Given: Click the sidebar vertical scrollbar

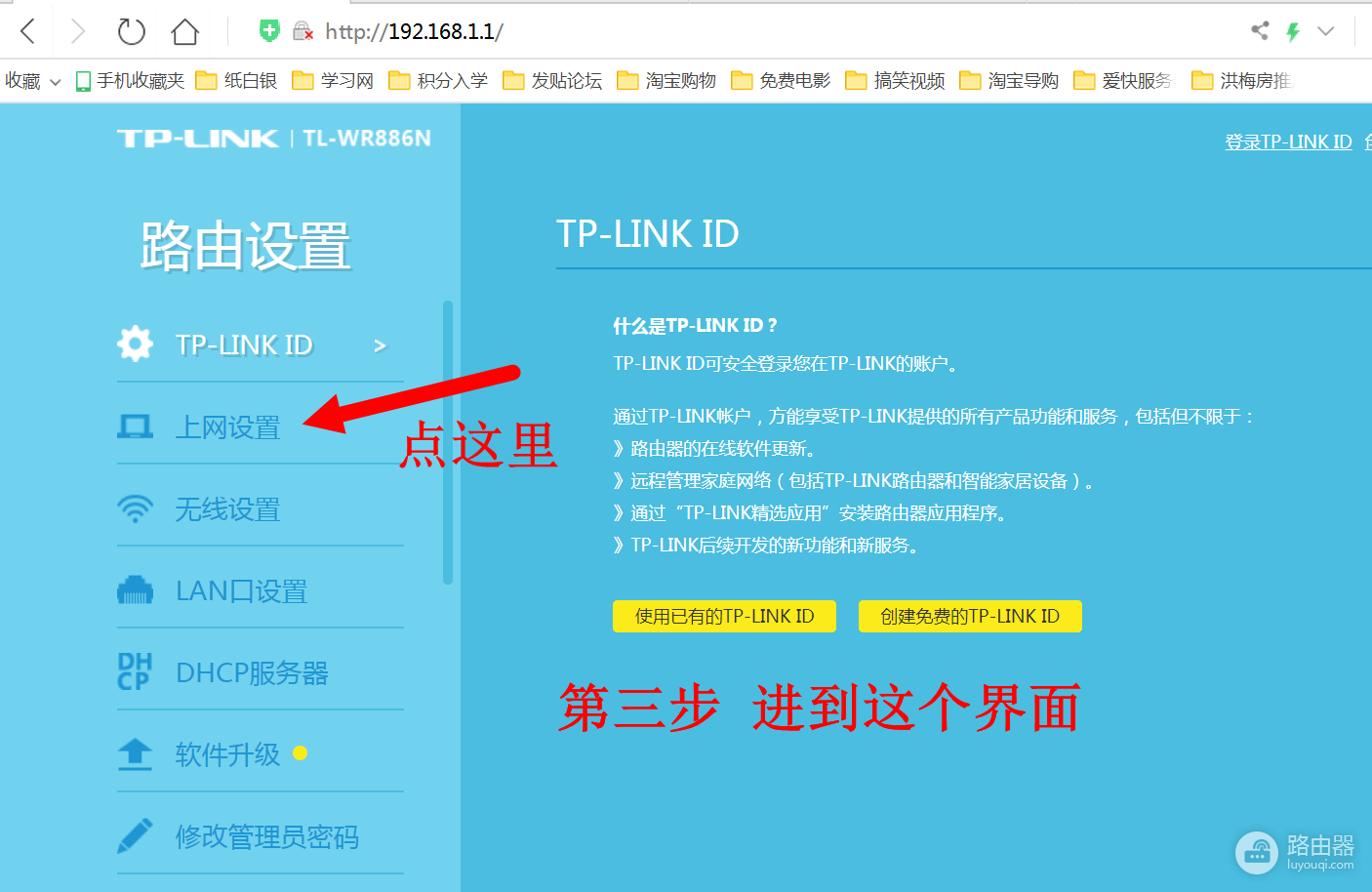Looking at the screenshot, I should coord(448,442).
